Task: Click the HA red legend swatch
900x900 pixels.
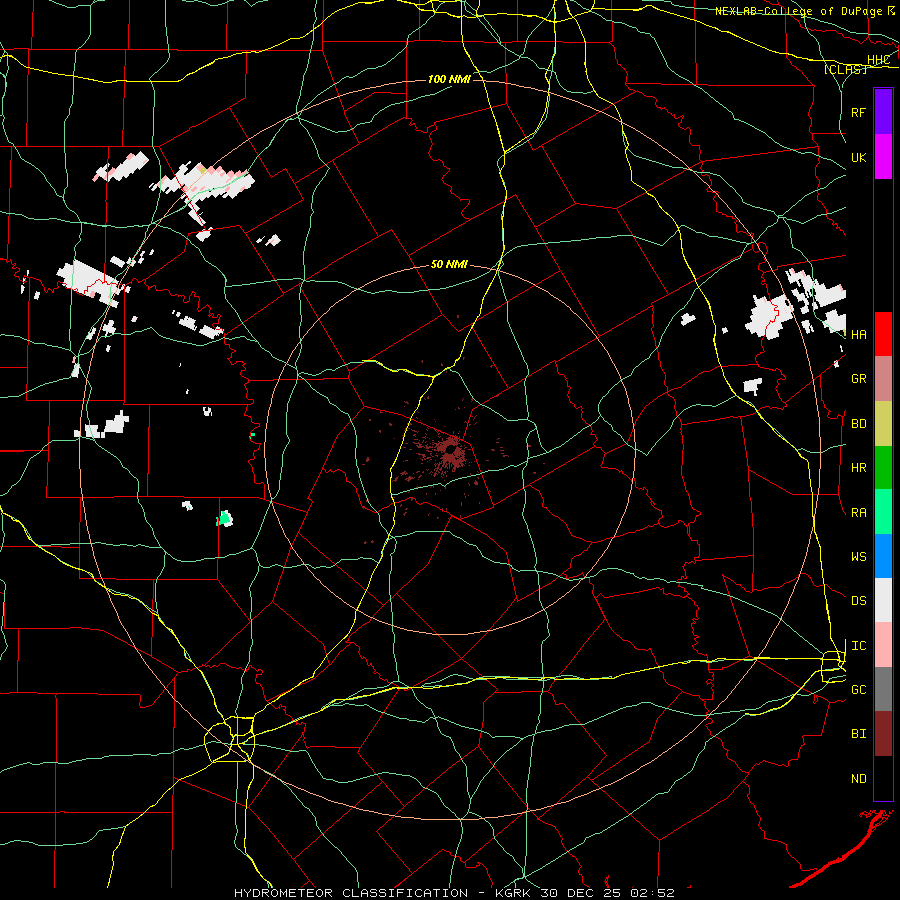Action: click(883, 334)
